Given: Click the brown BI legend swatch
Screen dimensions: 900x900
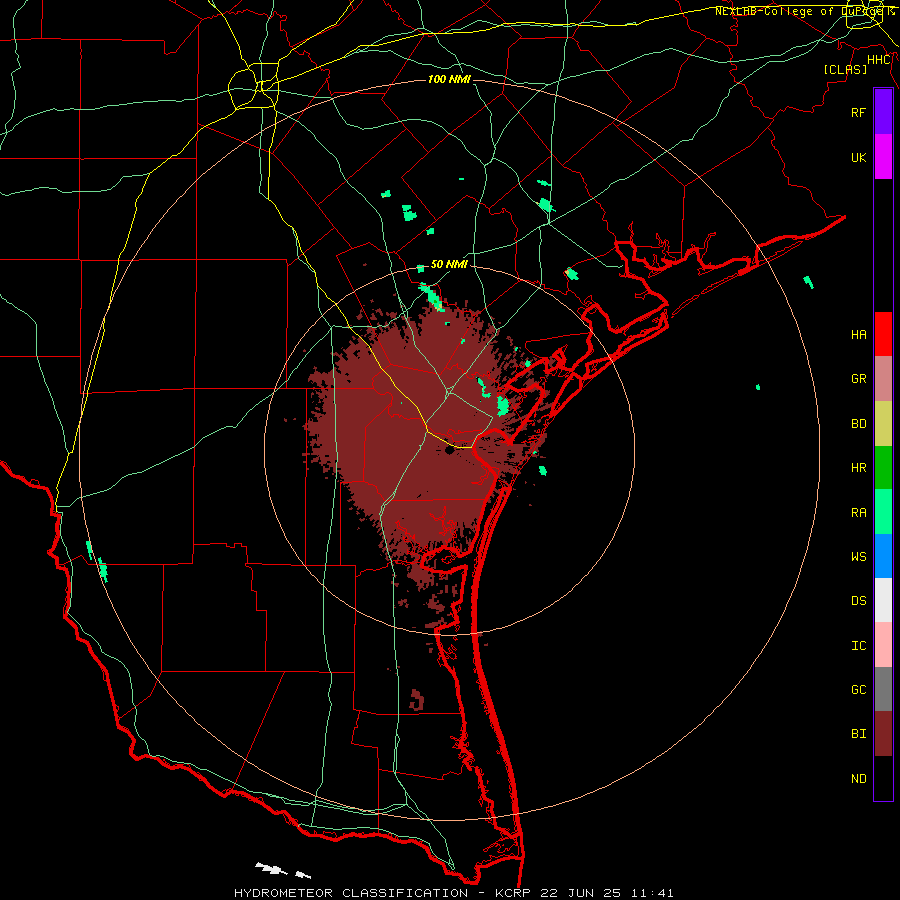Looking at the screenshot, I should (883, 734).
